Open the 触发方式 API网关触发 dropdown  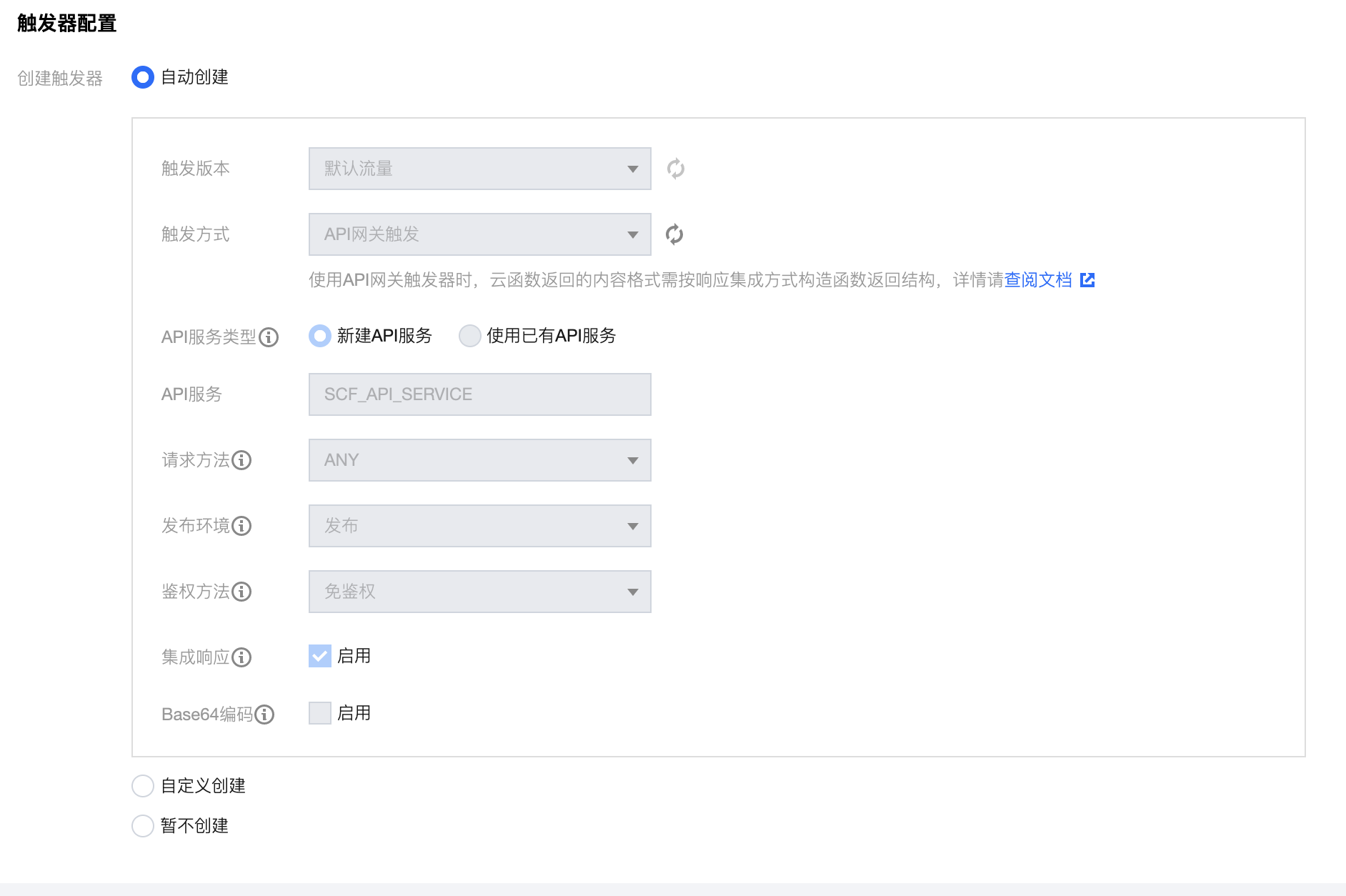pos(479,234)
